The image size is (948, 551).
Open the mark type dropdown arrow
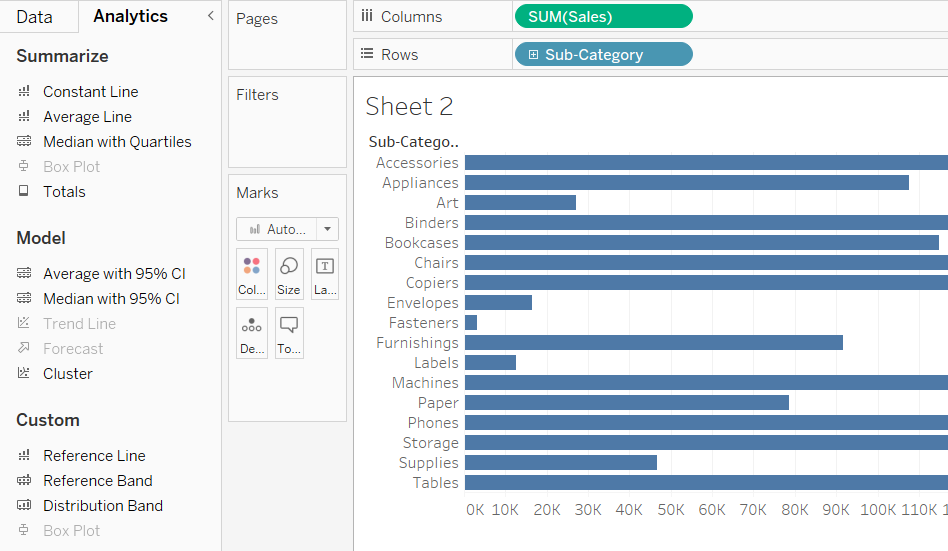coord(327,229)
